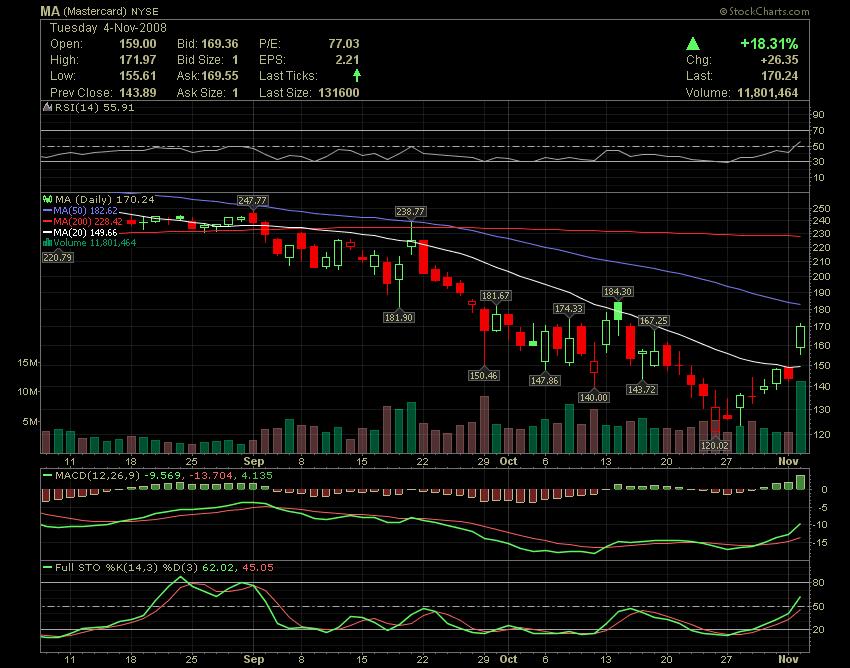Click the white MA(20) legend line swatch
Image resolution: width=850 pixels, height=668 pixels.
coord(47,232)
